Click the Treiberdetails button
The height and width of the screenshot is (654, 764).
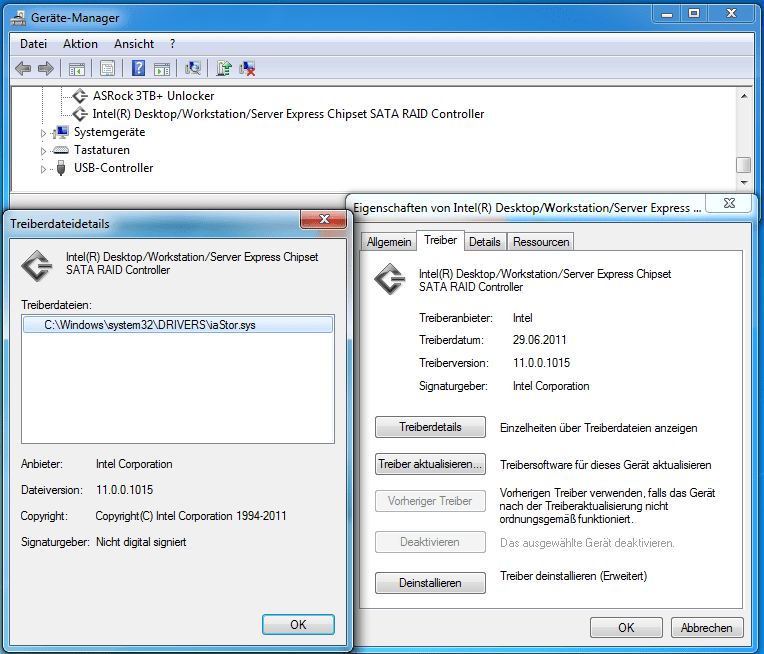pyautogui.click(x=430, y=427)
